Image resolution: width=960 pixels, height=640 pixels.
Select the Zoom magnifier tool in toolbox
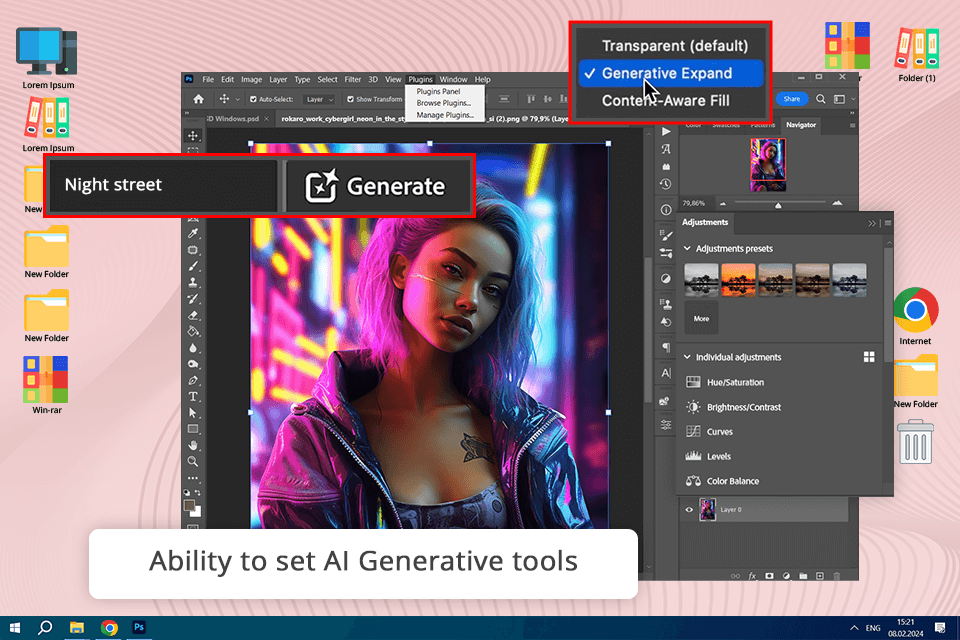(193, 462)
